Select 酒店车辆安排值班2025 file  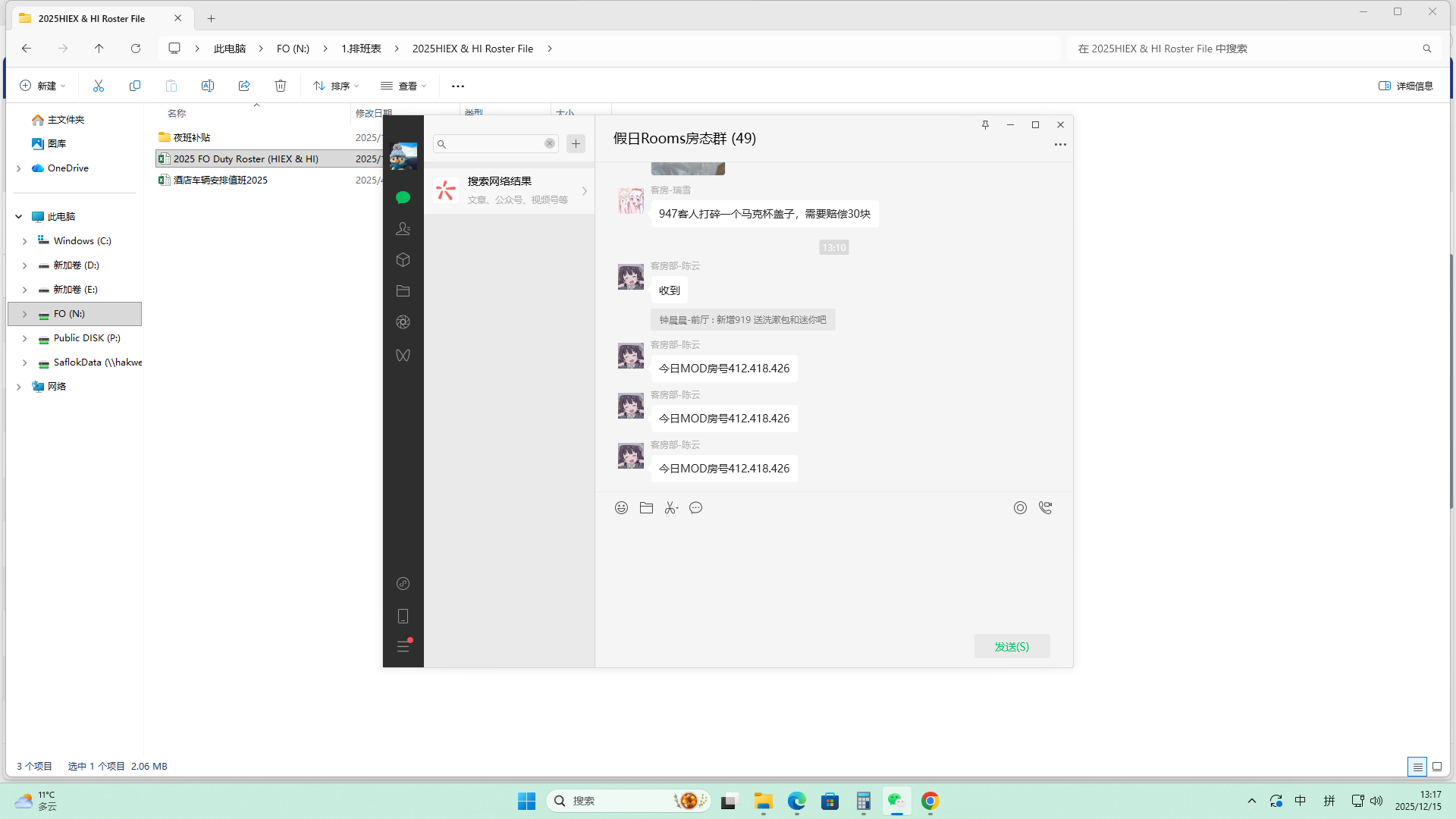click(x=220, y=180)
